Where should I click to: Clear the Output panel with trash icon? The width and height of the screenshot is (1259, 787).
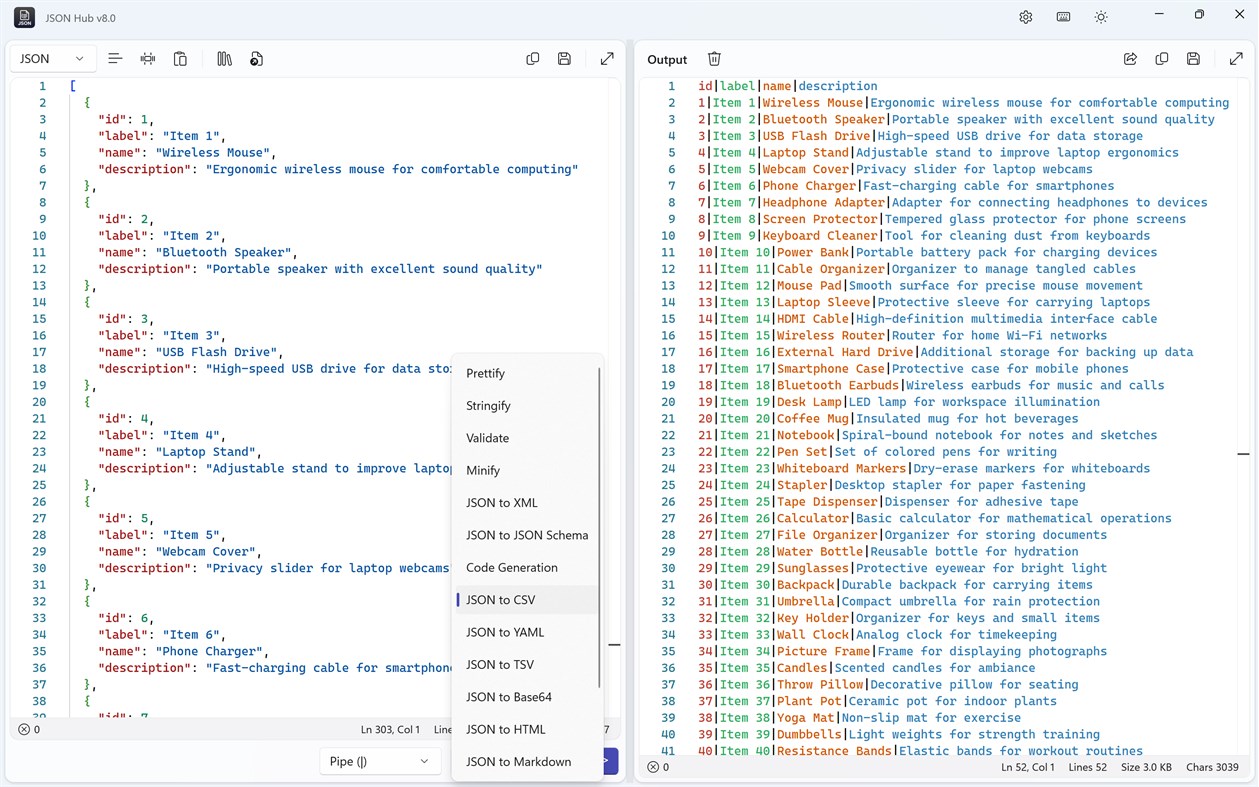(714, 59)
